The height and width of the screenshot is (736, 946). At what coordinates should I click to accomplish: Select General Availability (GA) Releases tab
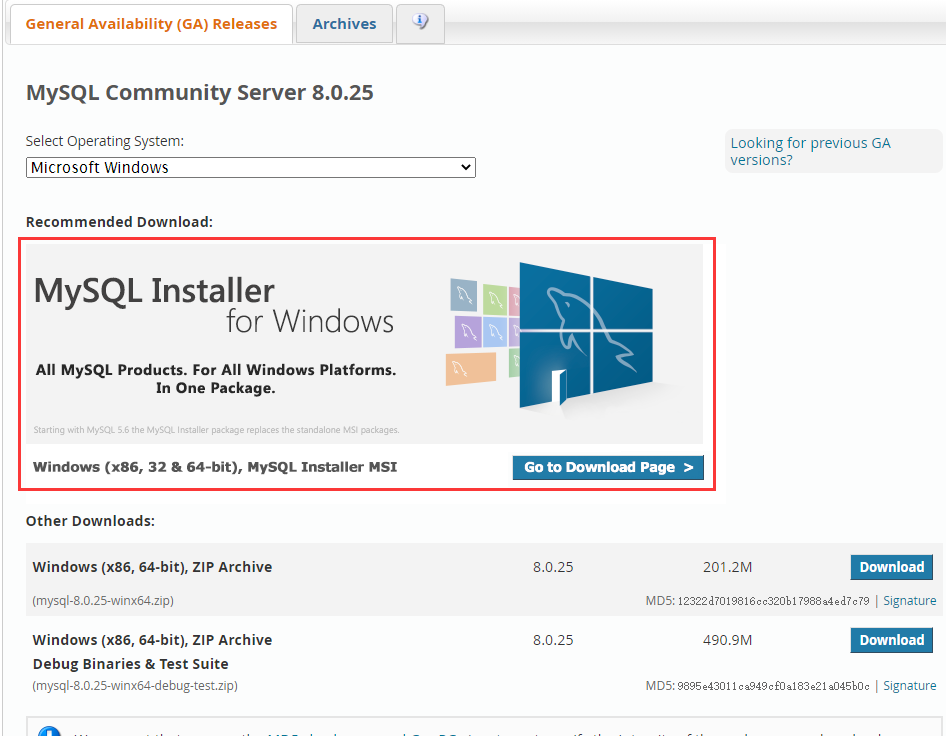pyautogui.click(x=151, y=24)
